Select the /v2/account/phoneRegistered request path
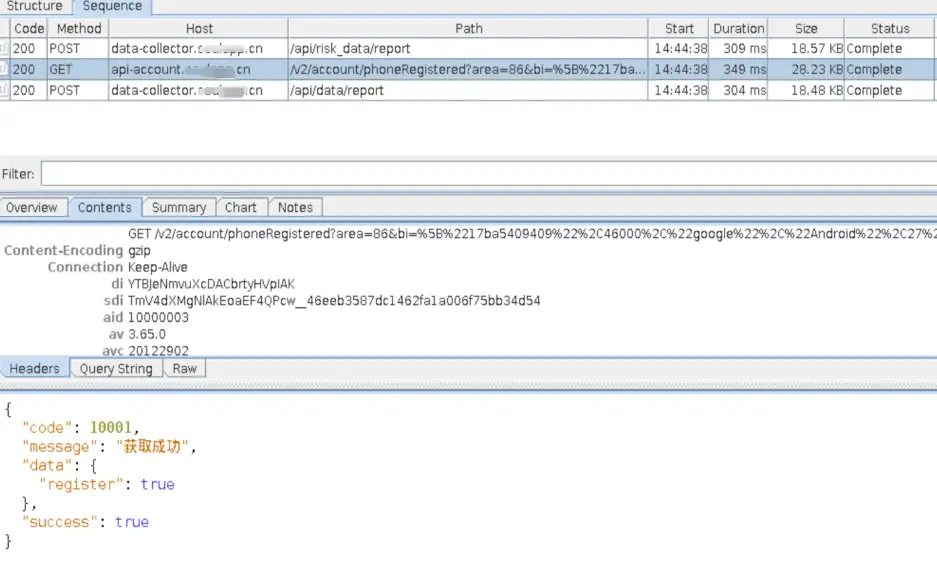This screenshot has width=937, height=561. coord(467,69)
